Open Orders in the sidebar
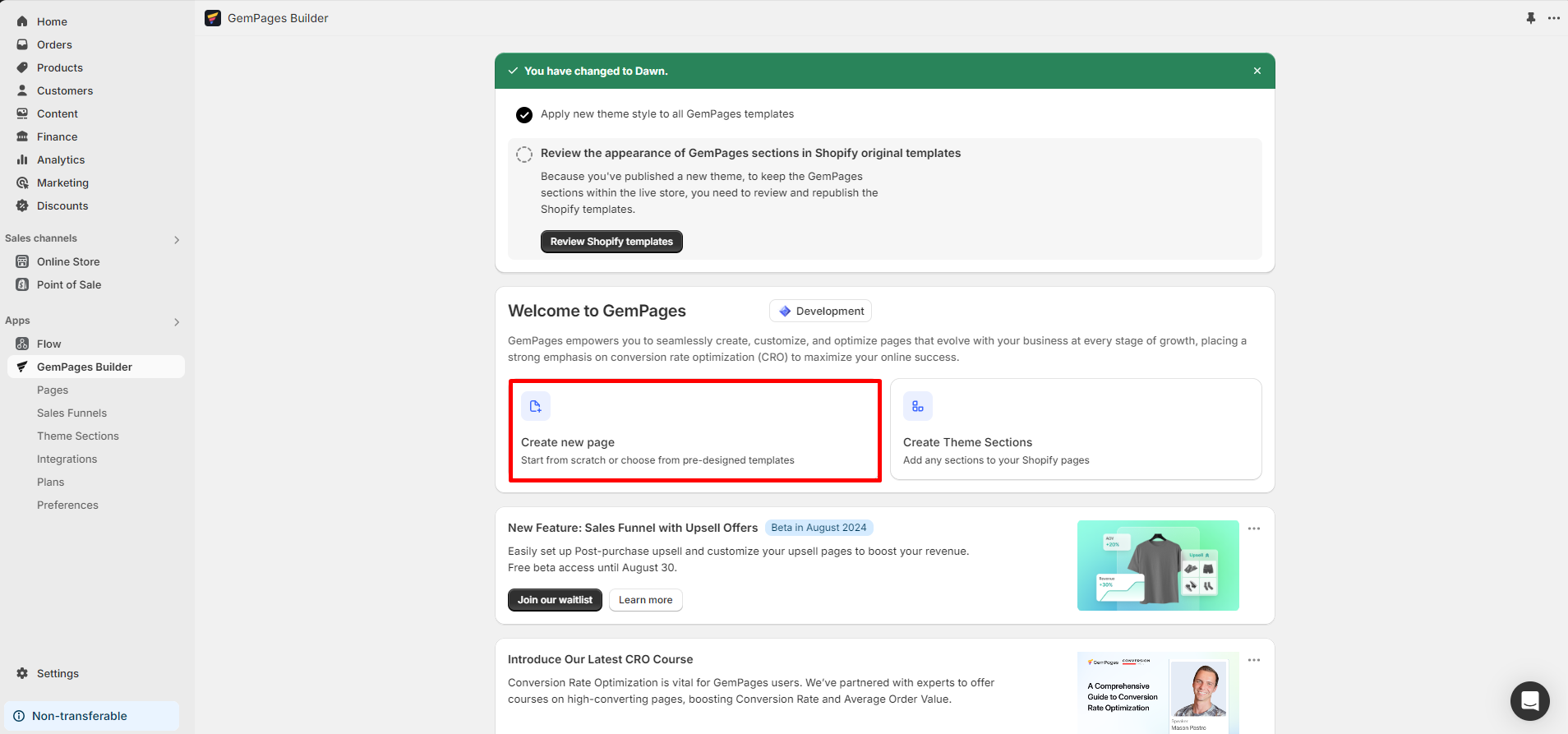The width and height of the screenshot is (1568, 734). tap(54, 44)
